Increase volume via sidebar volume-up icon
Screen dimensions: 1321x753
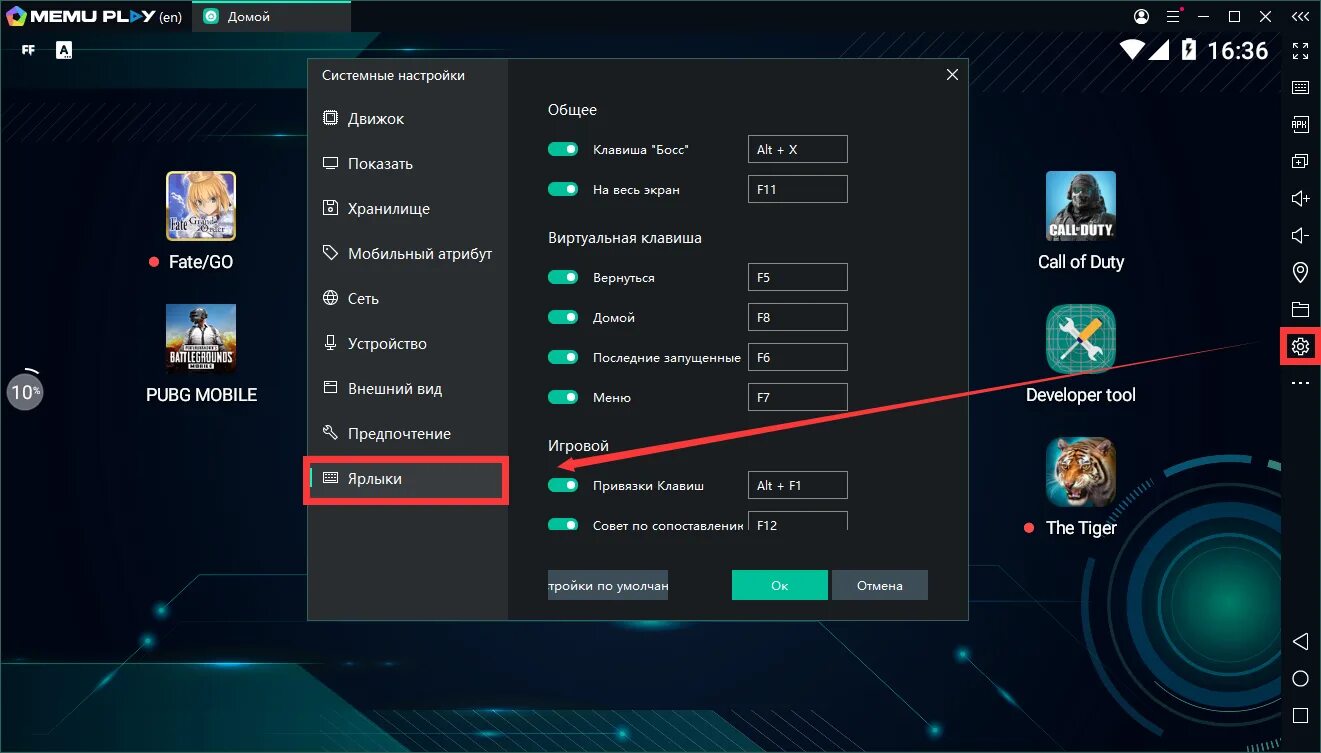tap(1300, 198)
